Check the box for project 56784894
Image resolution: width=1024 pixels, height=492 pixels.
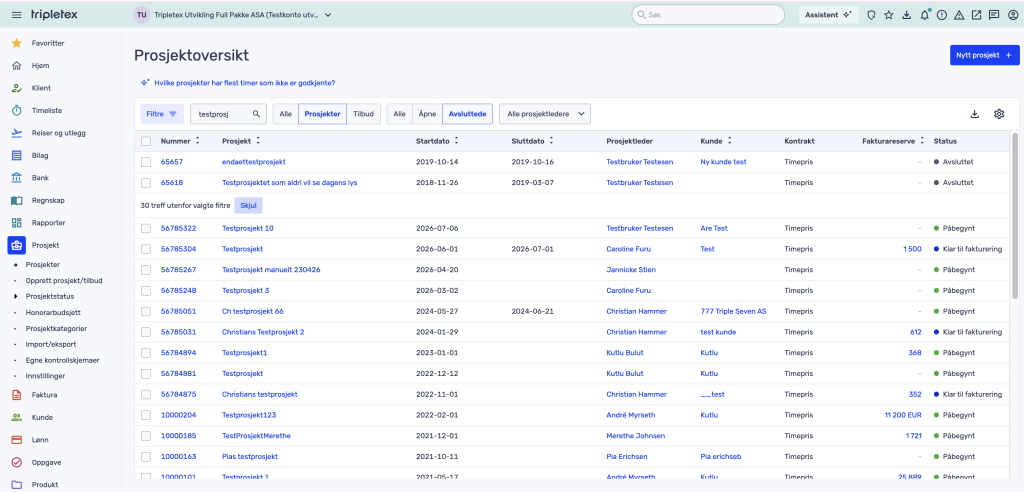tap(146, 353)
